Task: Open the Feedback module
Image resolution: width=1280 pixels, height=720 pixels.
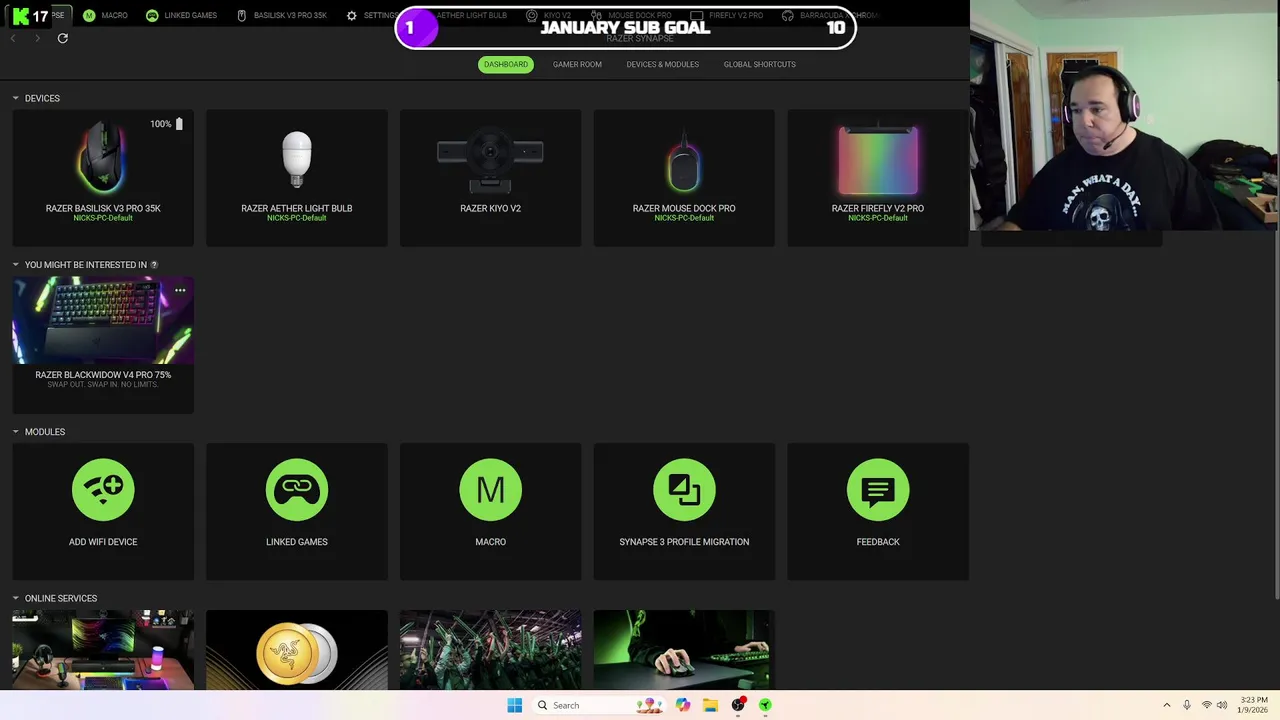Action: [878, 511]
